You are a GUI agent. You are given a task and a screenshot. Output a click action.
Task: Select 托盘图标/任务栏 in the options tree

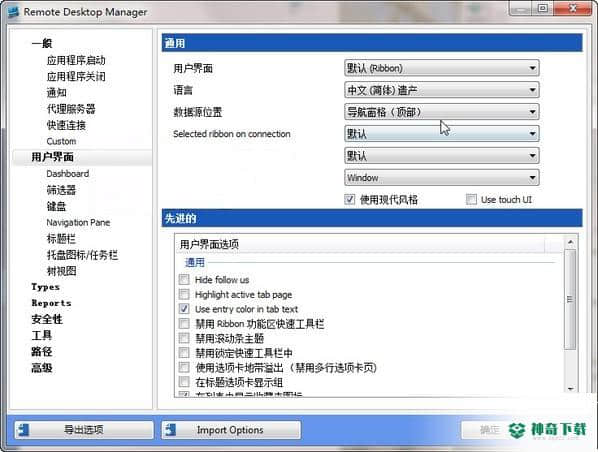82,255
